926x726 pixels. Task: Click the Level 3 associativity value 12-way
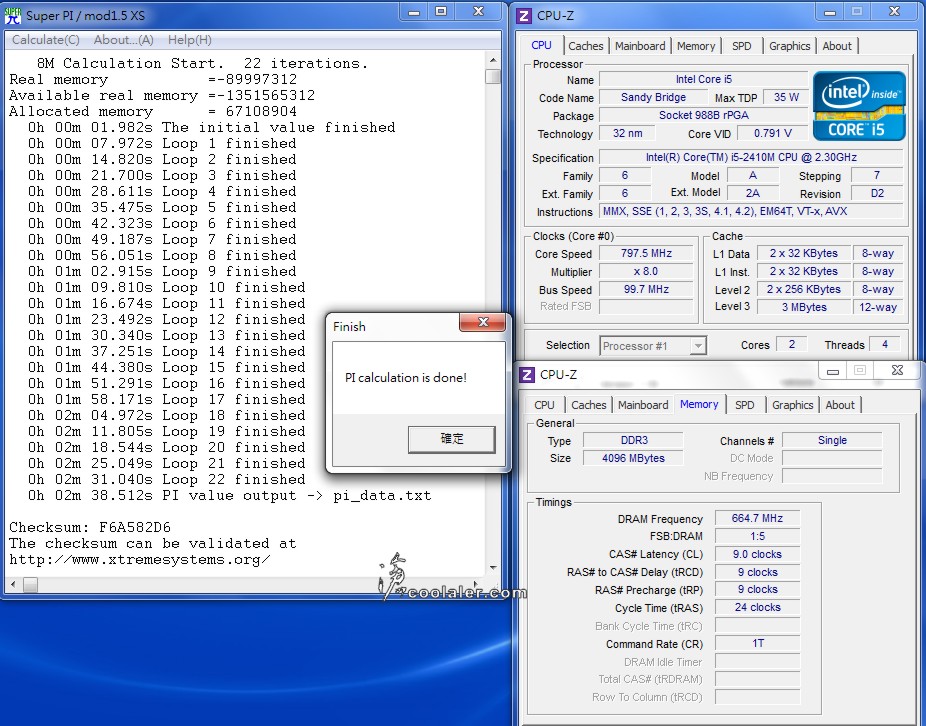click(878, 307)
